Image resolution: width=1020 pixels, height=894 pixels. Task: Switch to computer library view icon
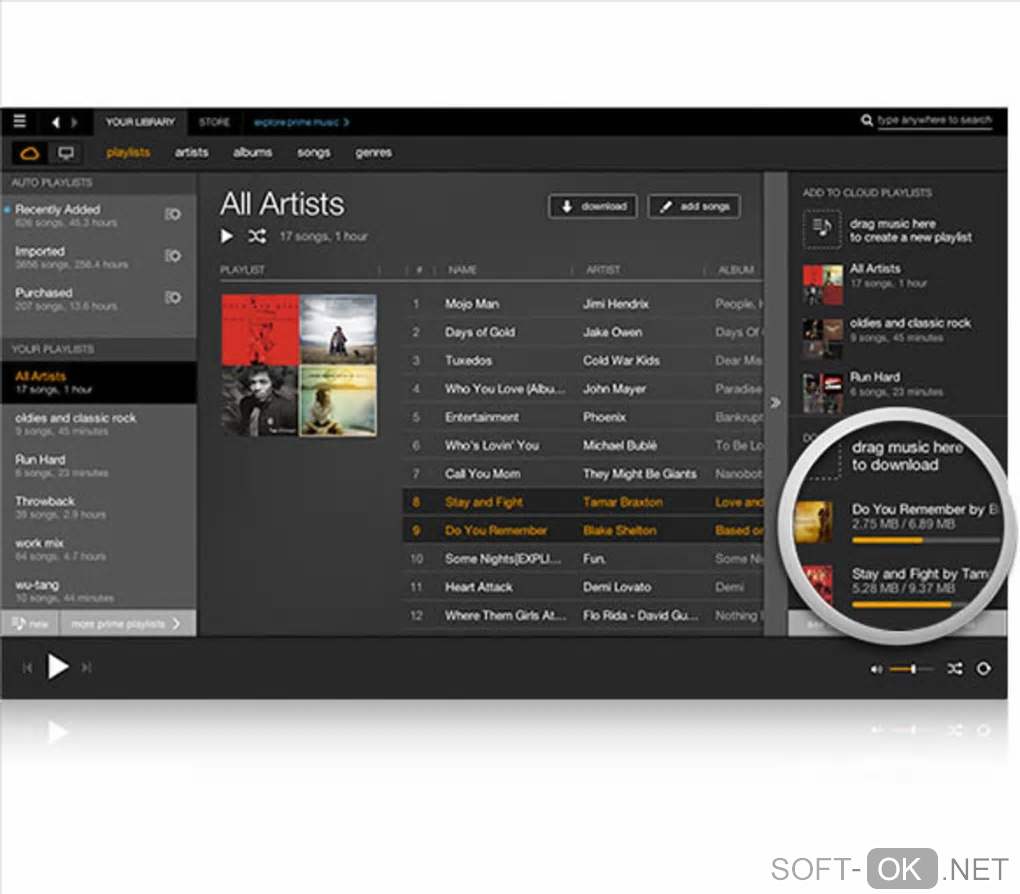[66, 154]
